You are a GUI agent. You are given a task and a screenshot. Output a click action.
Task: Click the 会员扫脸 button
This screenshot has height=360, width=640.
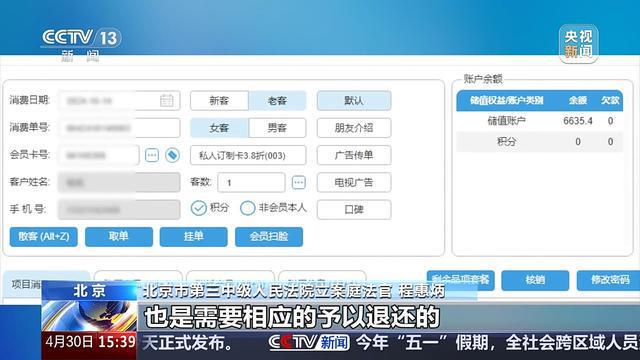(x=269, y=237)
